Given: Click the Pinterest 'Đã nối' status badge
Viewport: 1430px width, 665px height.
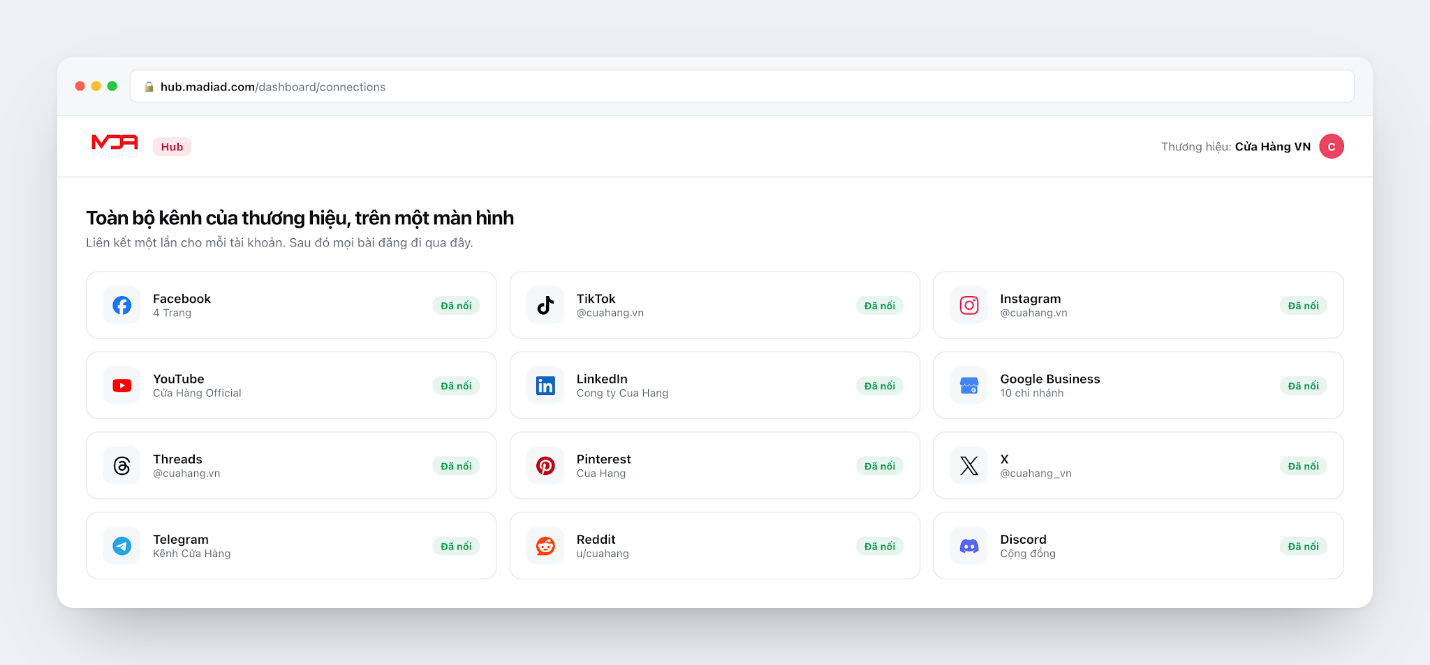Looking at the screenshot, I should pyautogui.click(x=880, y=466).
